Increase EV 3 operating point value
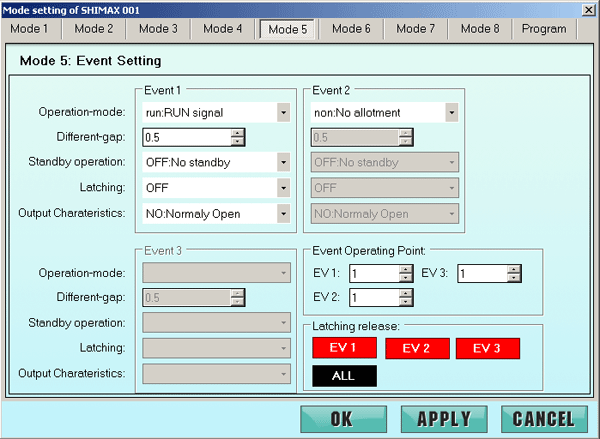This screenshot has width=600, height=439. 513,268
